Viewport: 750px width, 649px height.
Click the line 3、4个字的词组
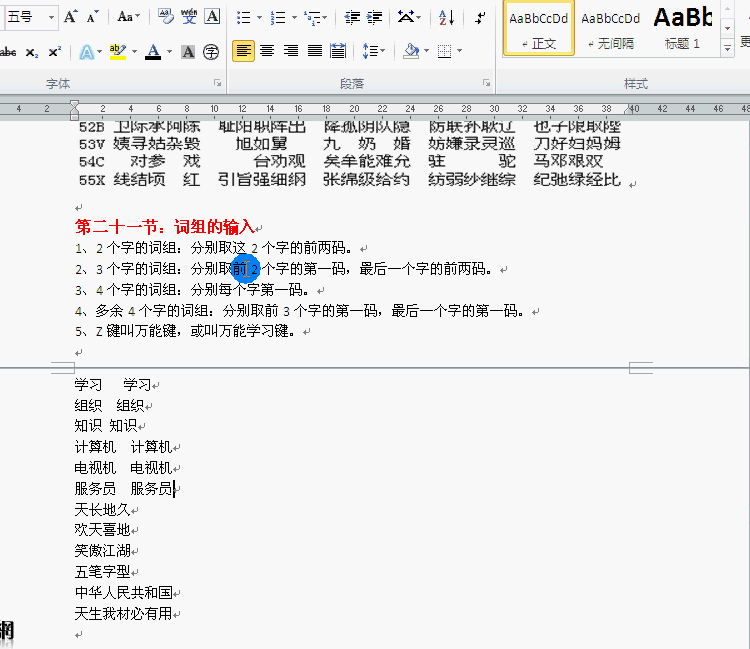(193, 289)
